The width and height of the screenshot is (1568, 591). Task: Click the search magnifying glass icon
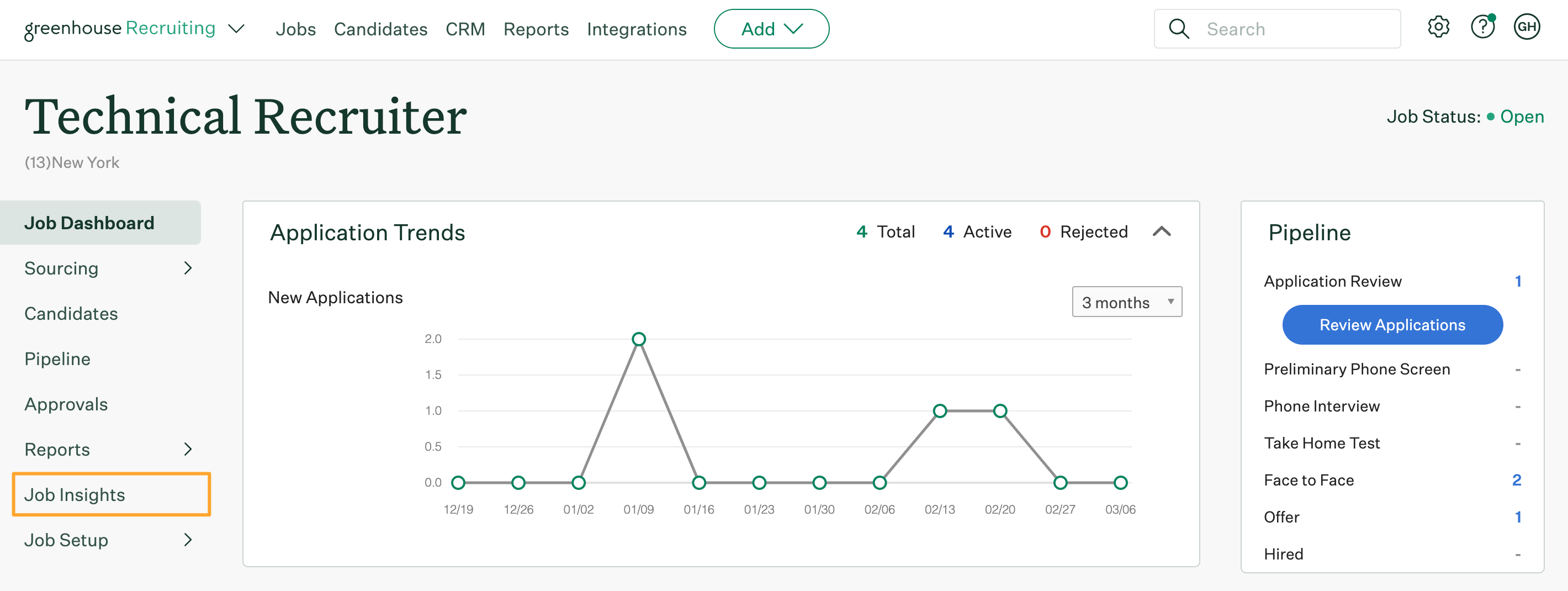pyautogui.click(x=1179, y=29)
